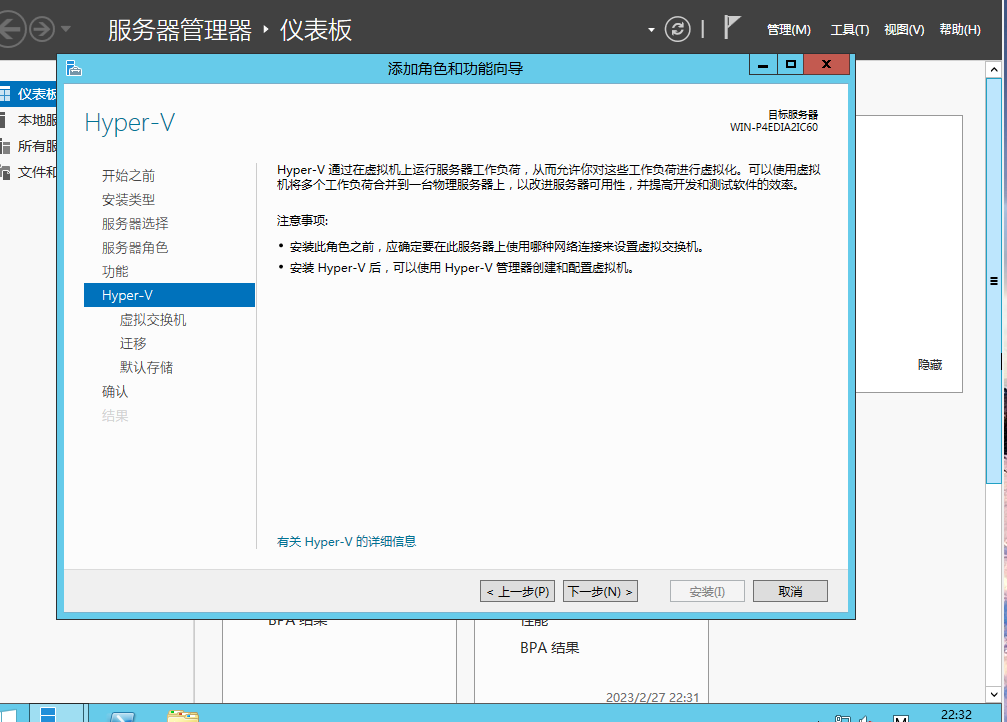
Task: Click target server name WIN-P4EDIA2IC60
Action: pyautogui.click(x=774, y=127)
